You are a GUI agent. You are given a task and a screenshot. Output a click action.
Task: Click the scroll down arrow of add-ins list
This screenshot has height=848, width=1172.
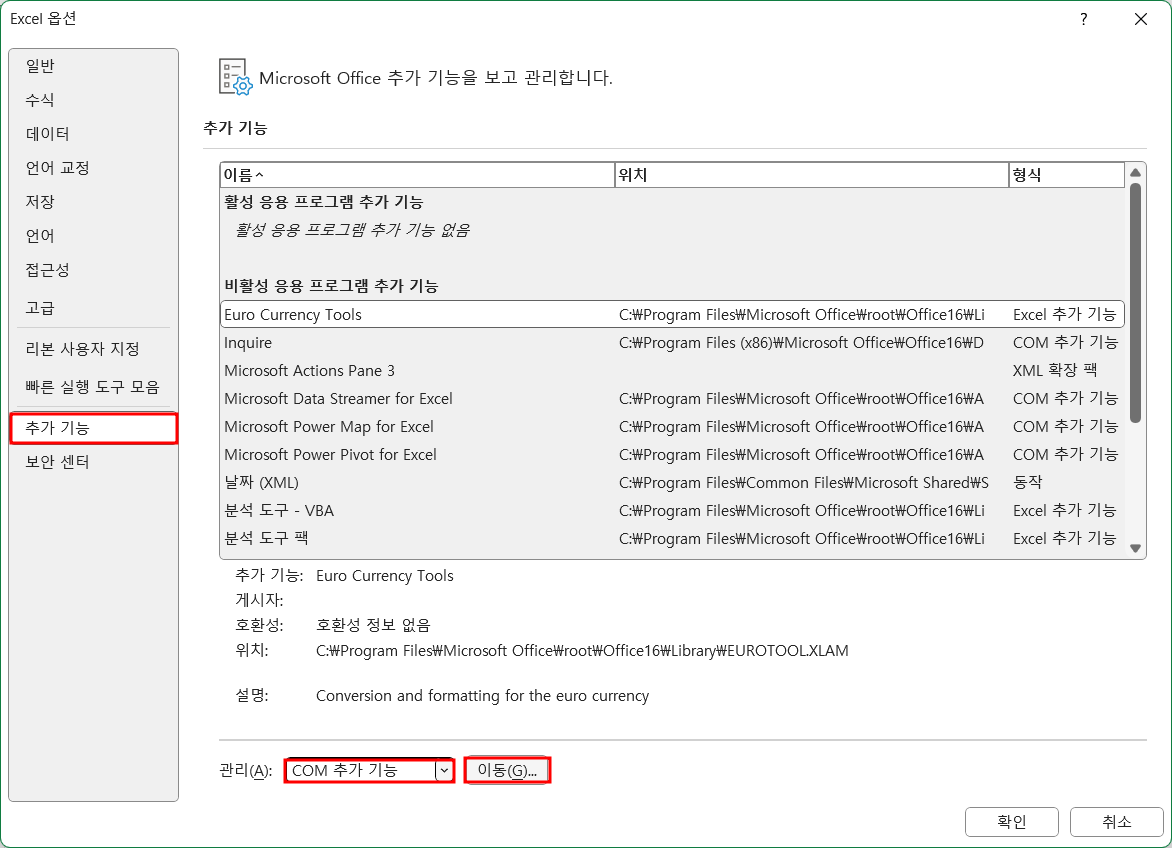coord(1135,548)
